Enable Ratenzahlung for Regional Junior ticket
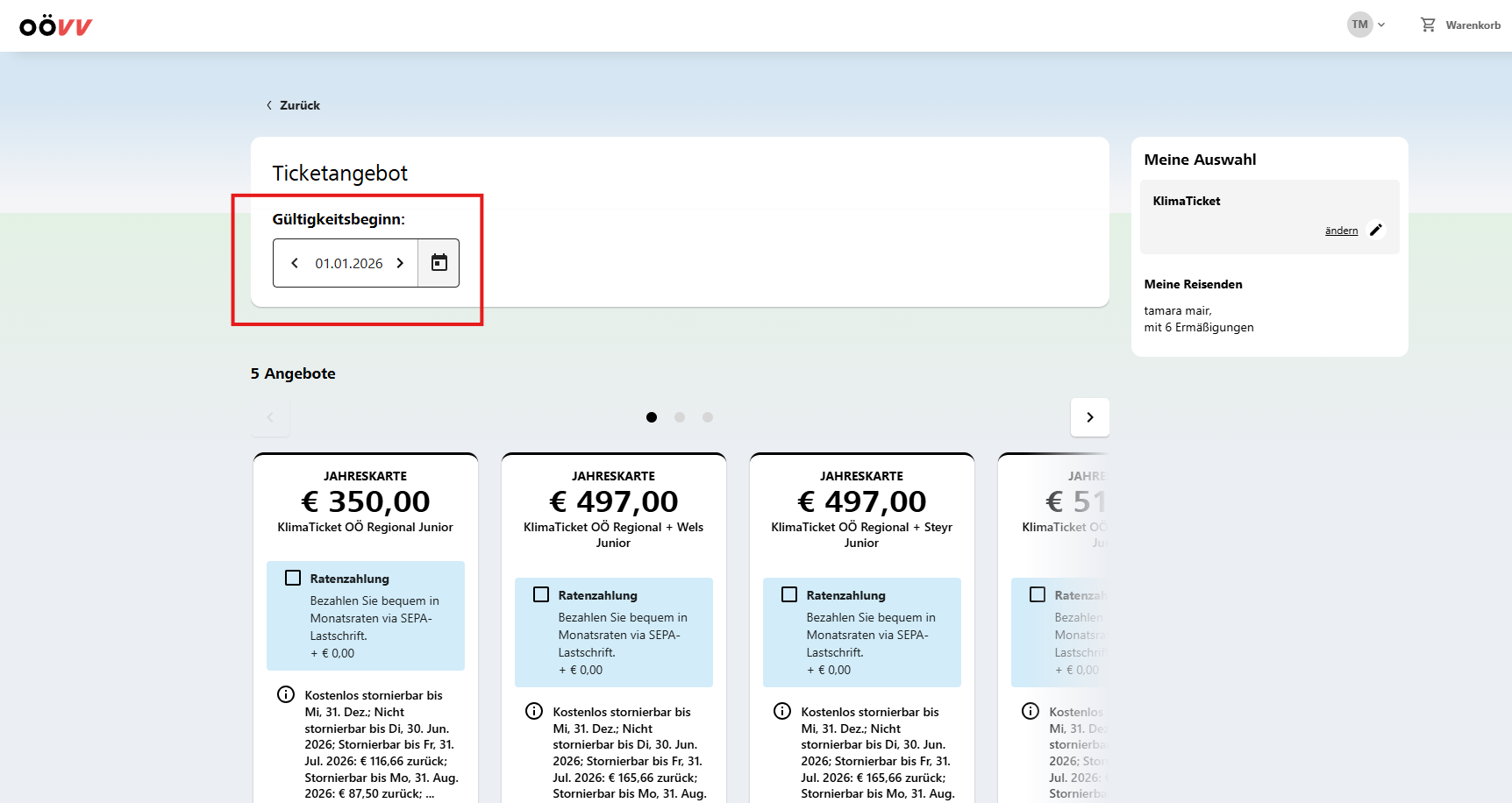 click(x=293, y=579)
